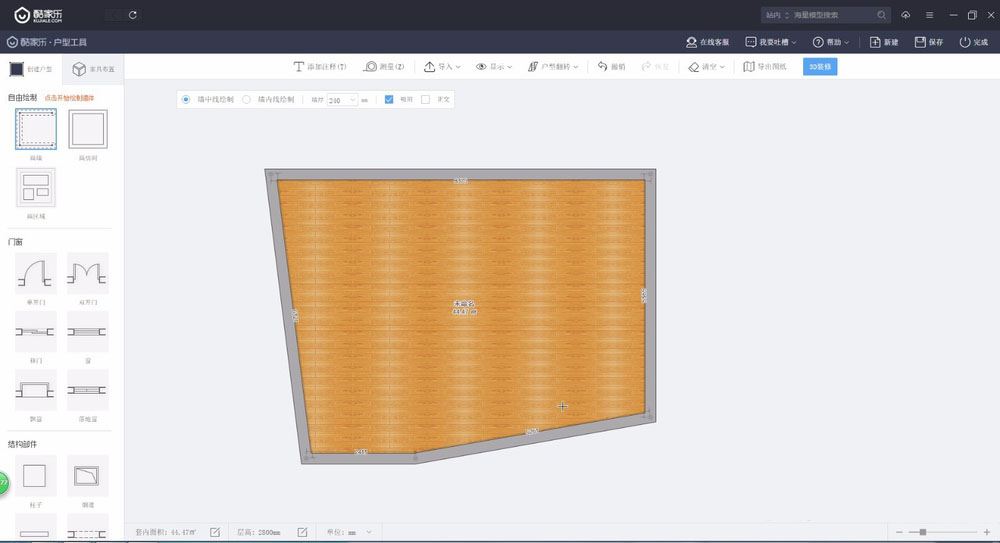Select wall centerline drawing (墙中线绘制) radio
1000x543 pixels.
point(186,100)
